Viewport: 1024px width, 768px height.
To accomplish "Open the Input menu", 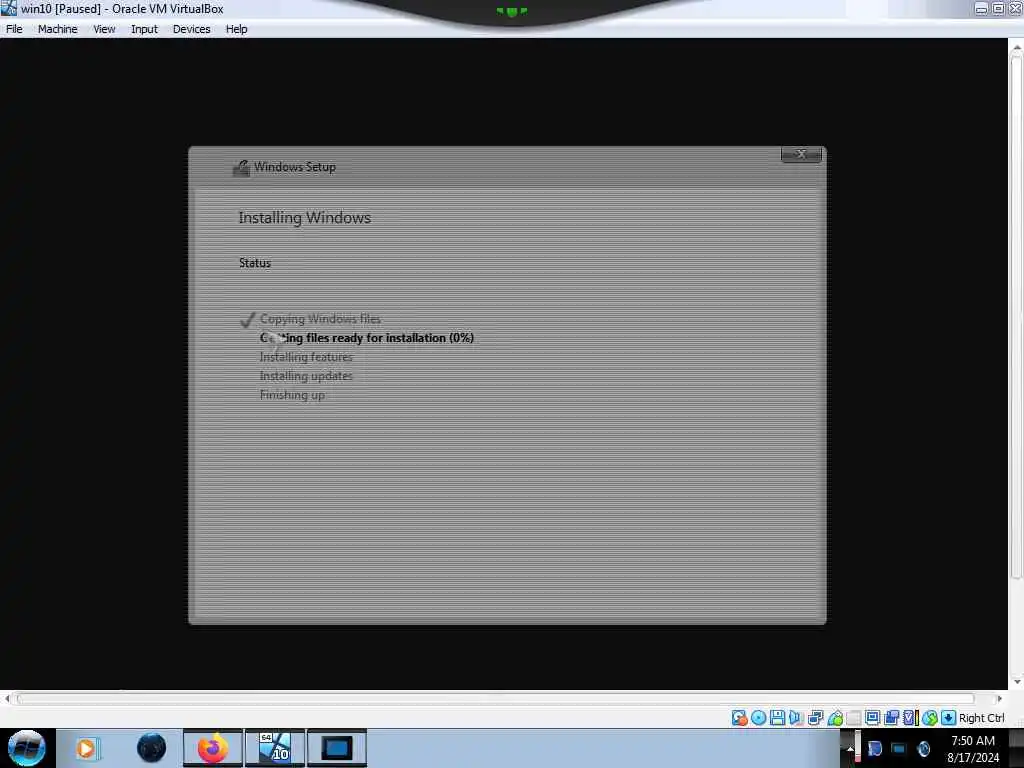I will click(x=144, y=29).
